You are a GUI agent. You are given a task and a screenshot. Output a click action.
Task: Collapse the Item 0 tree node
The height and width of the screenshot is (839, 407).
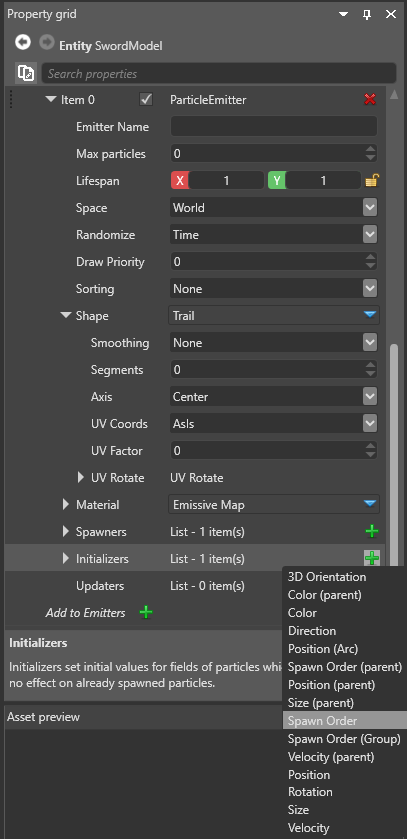point(51,100)
